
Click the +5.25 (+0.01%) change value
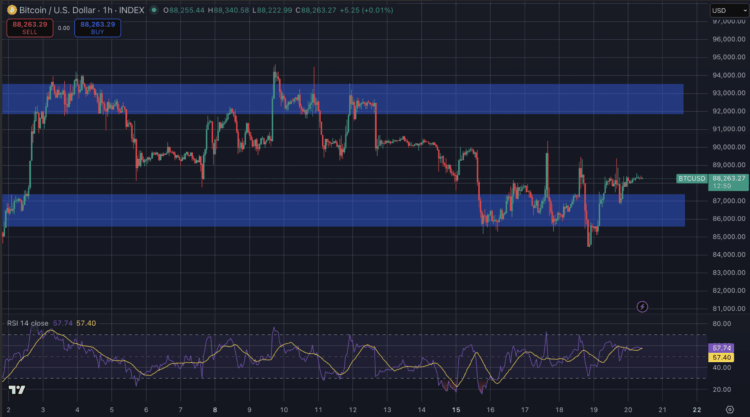tap(366, 10)
